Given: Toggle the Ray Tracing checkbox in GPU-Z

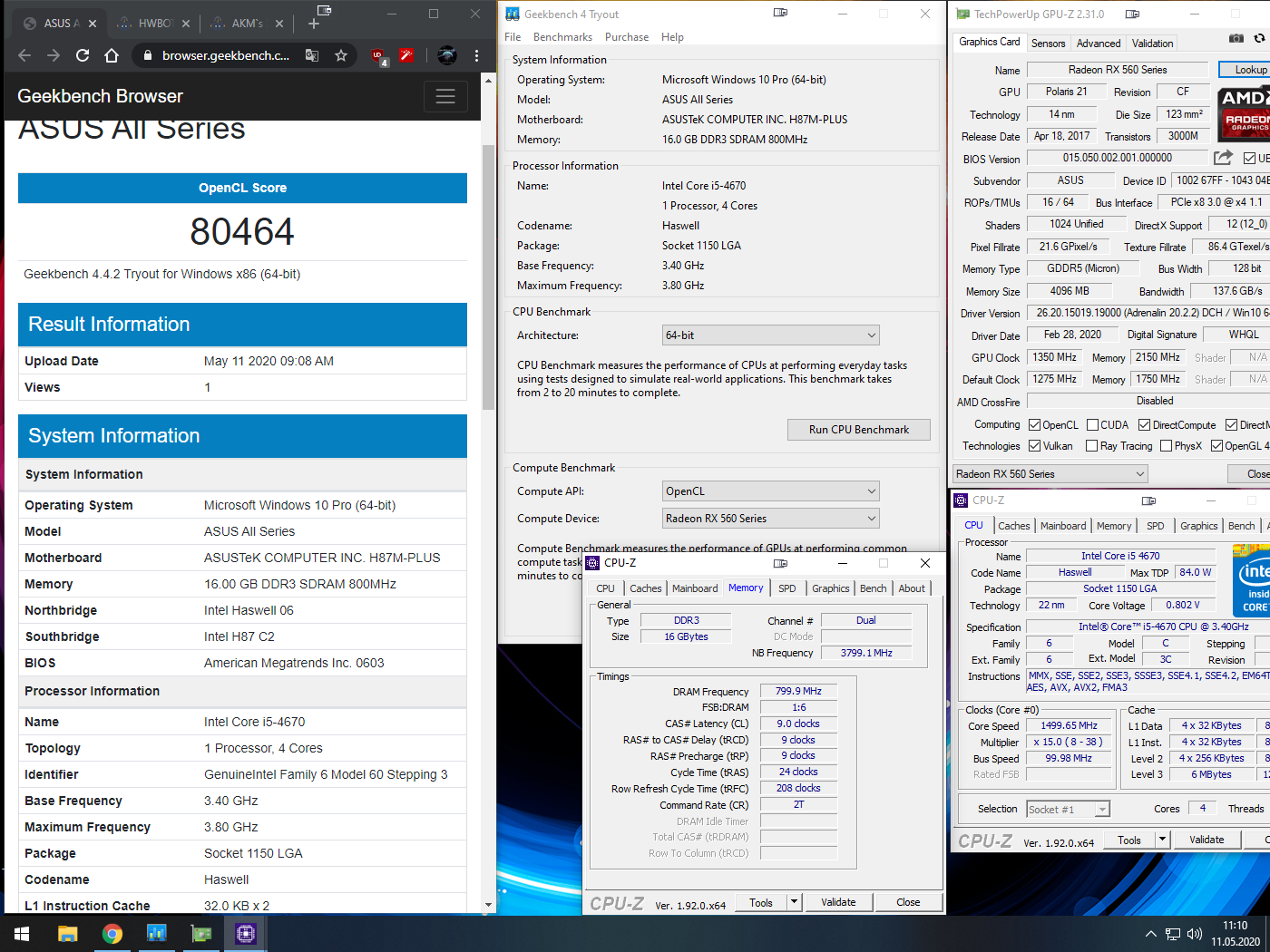Looking at the screenshot, I should point(1092,446).
